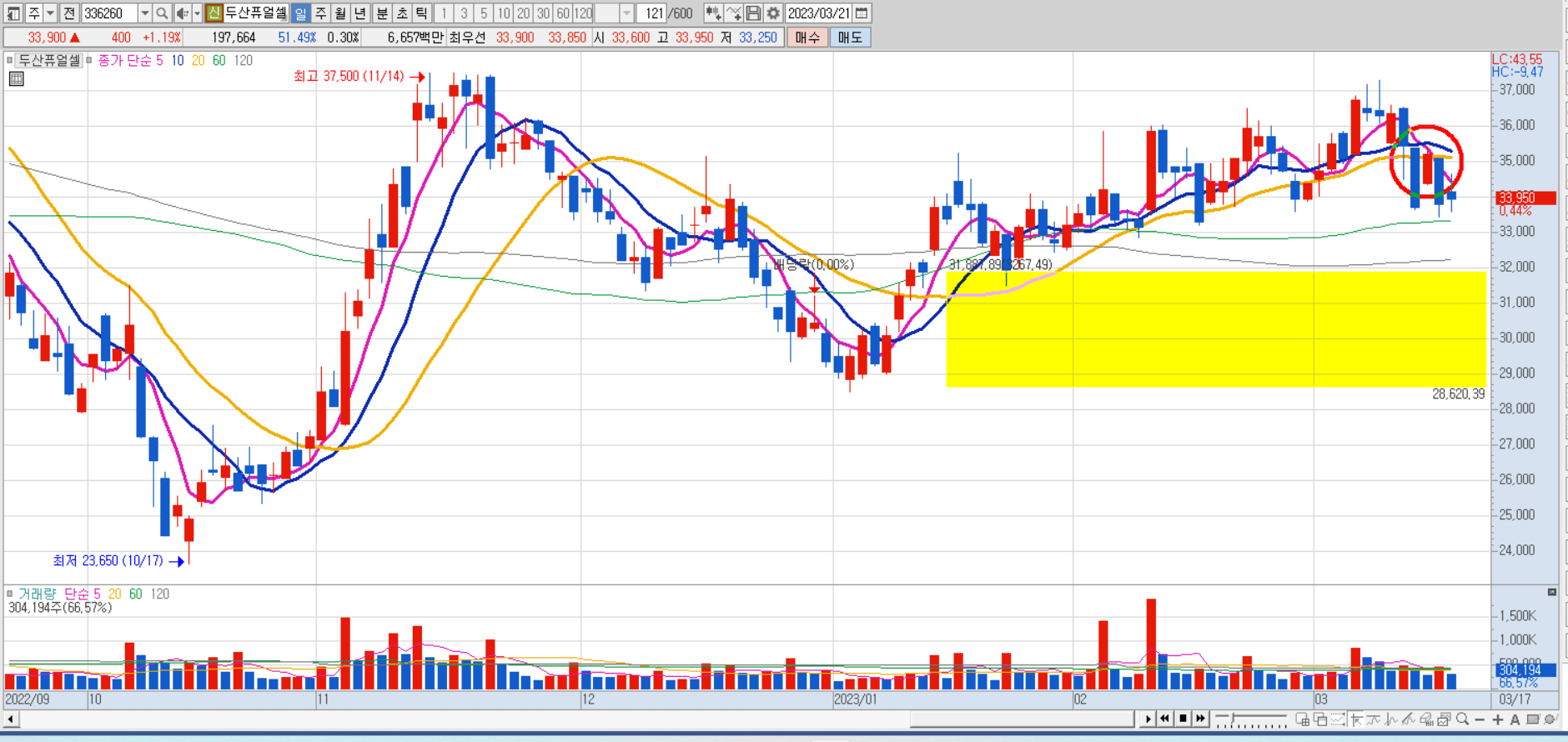Switch to the 주 weekly period toggle
Image resolution: width=1568 pixels, height=742 pixels.
point(320,13)
